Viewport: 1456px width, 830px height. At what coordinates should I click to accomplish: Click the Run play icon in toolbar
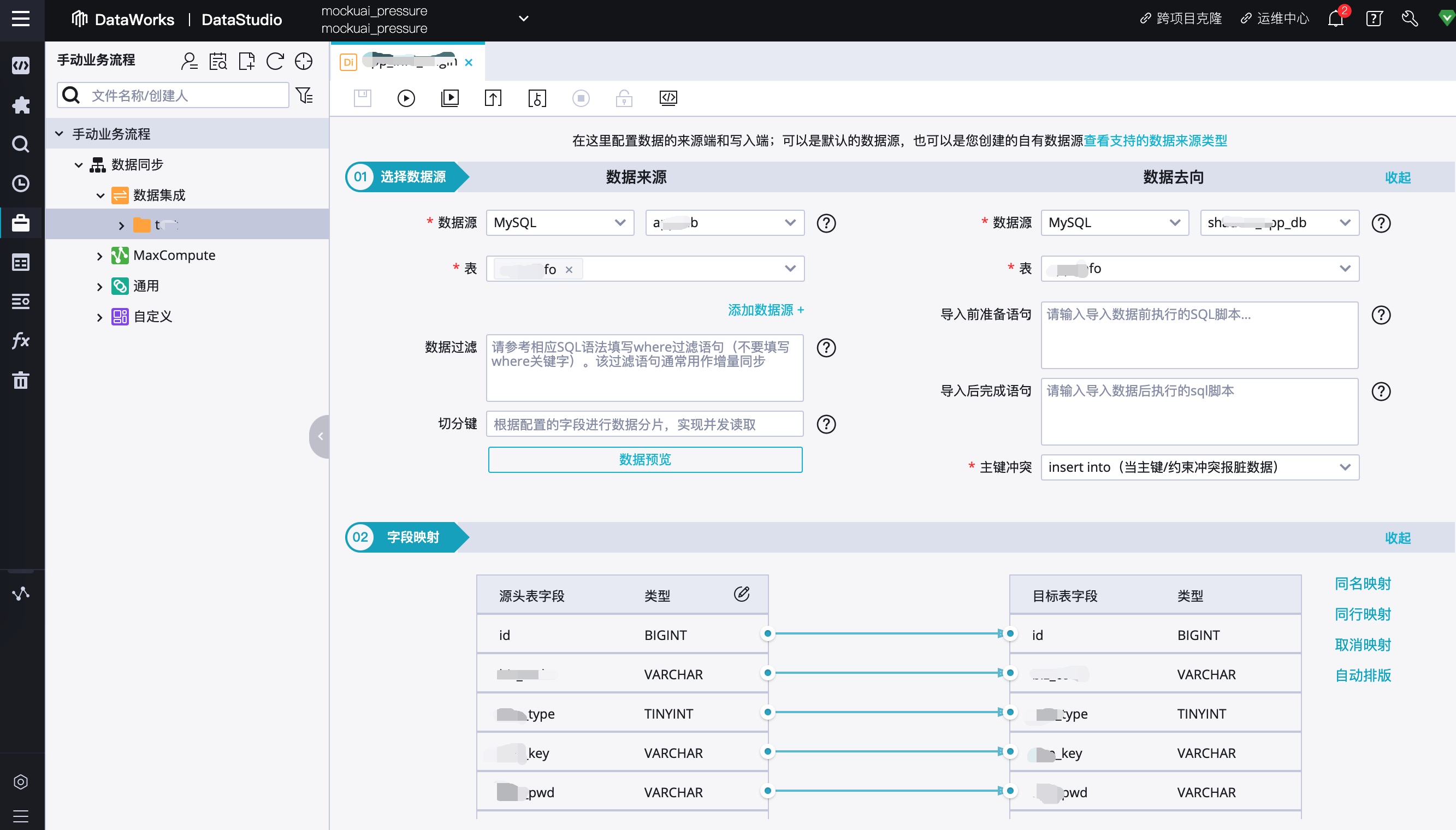click(x=406, y=98)
